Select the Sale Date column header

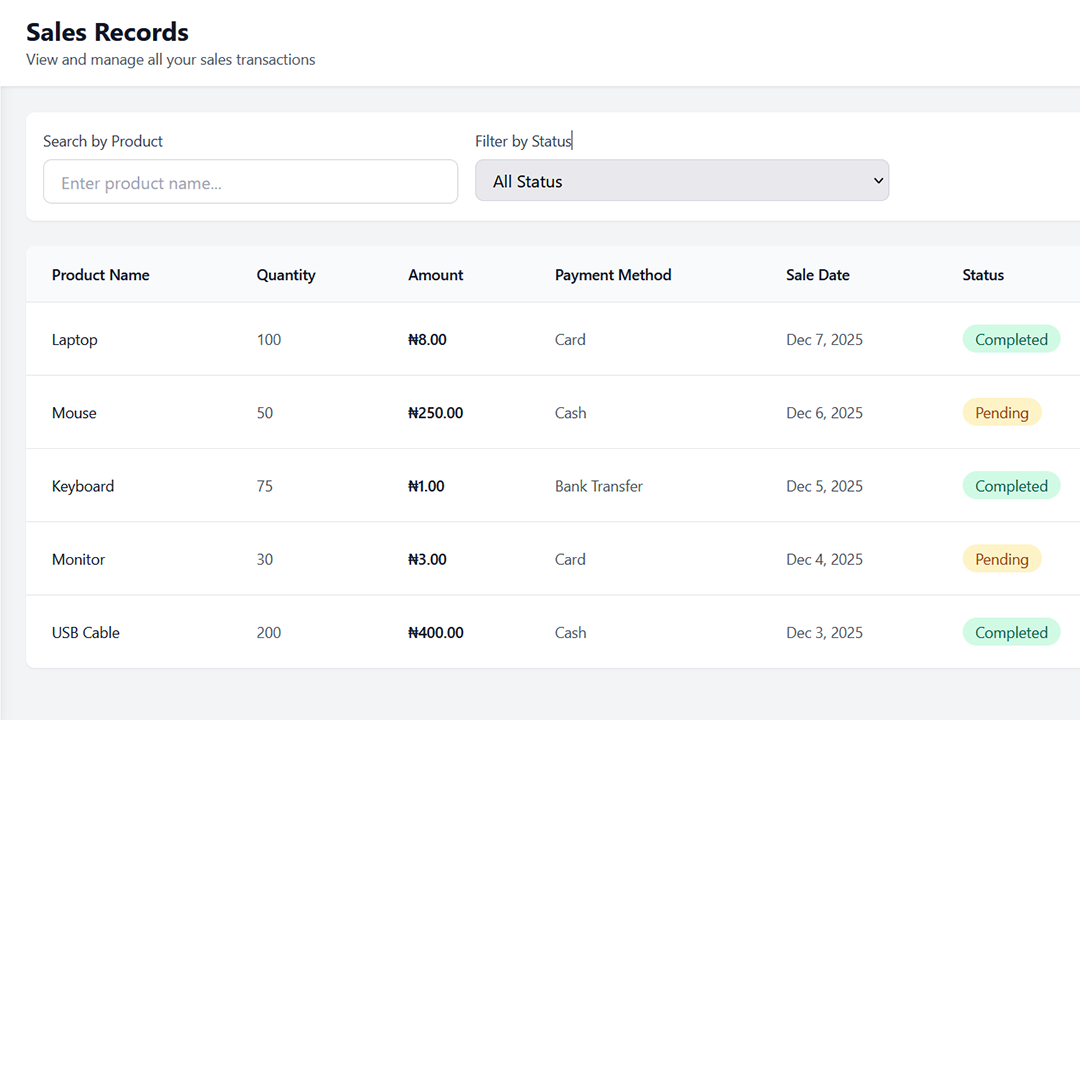click(817, 274)
